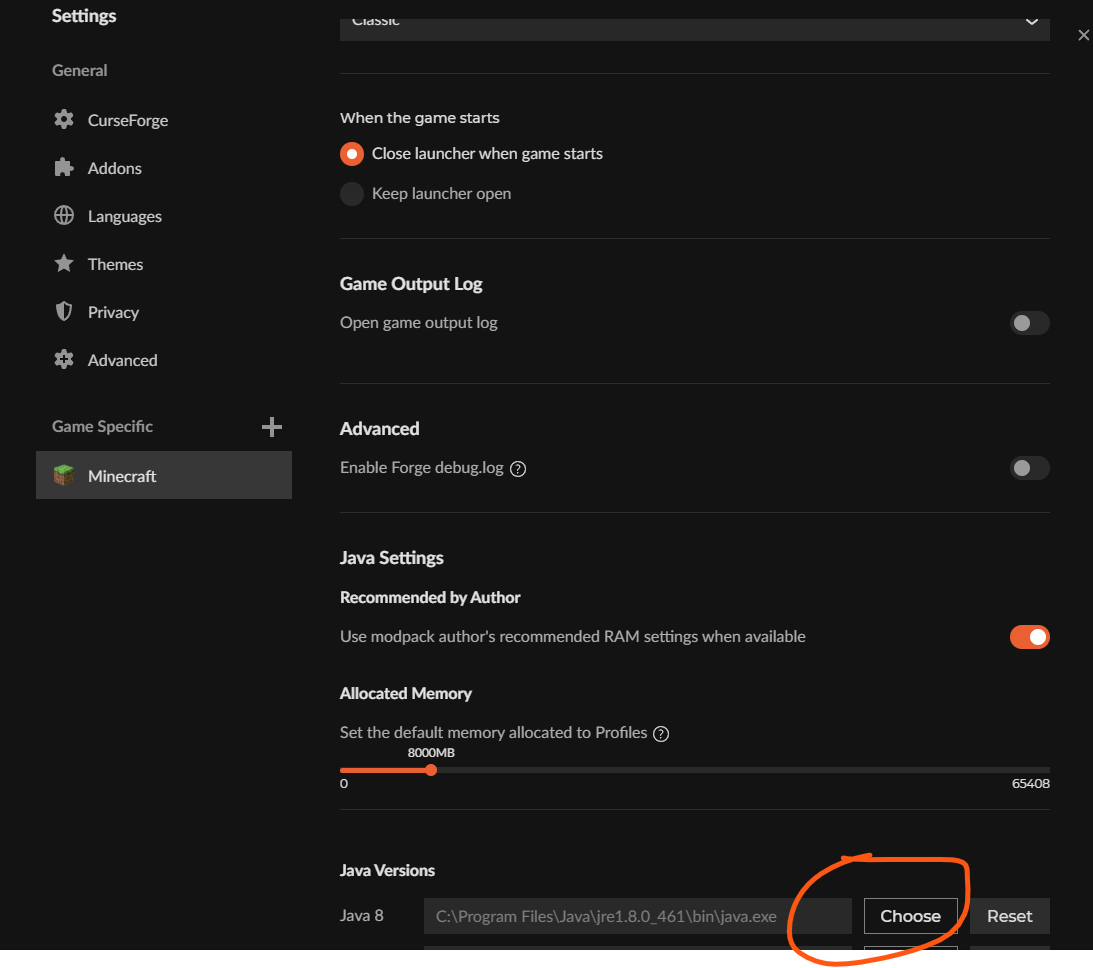This screenshot has width=1093, height=968.
Task: Add a game with the plus icon
Action: (x=271, y=427)
